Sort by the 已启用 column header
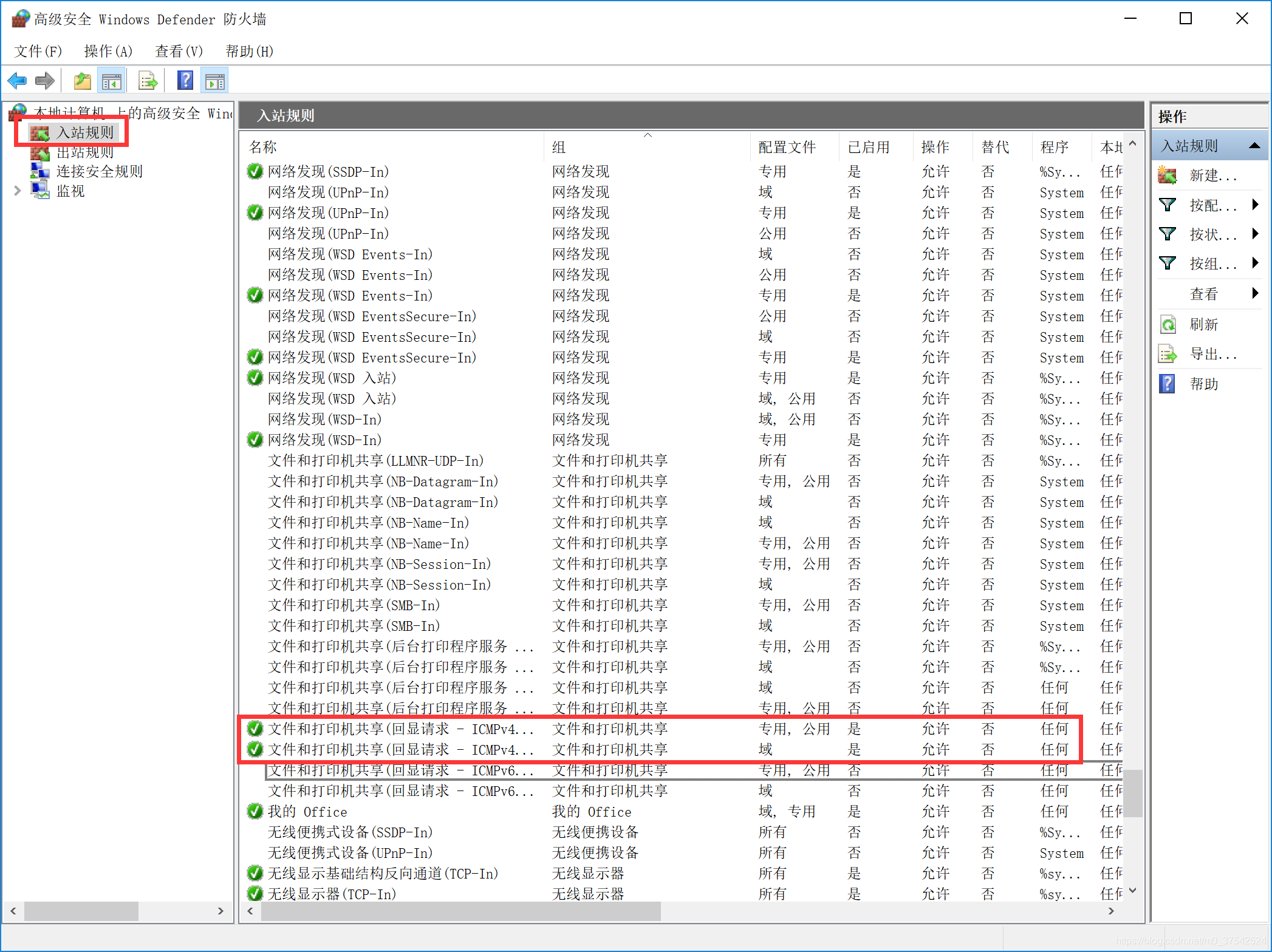The width and height of the screenshot is (1272, 952). tap(869, 148)
